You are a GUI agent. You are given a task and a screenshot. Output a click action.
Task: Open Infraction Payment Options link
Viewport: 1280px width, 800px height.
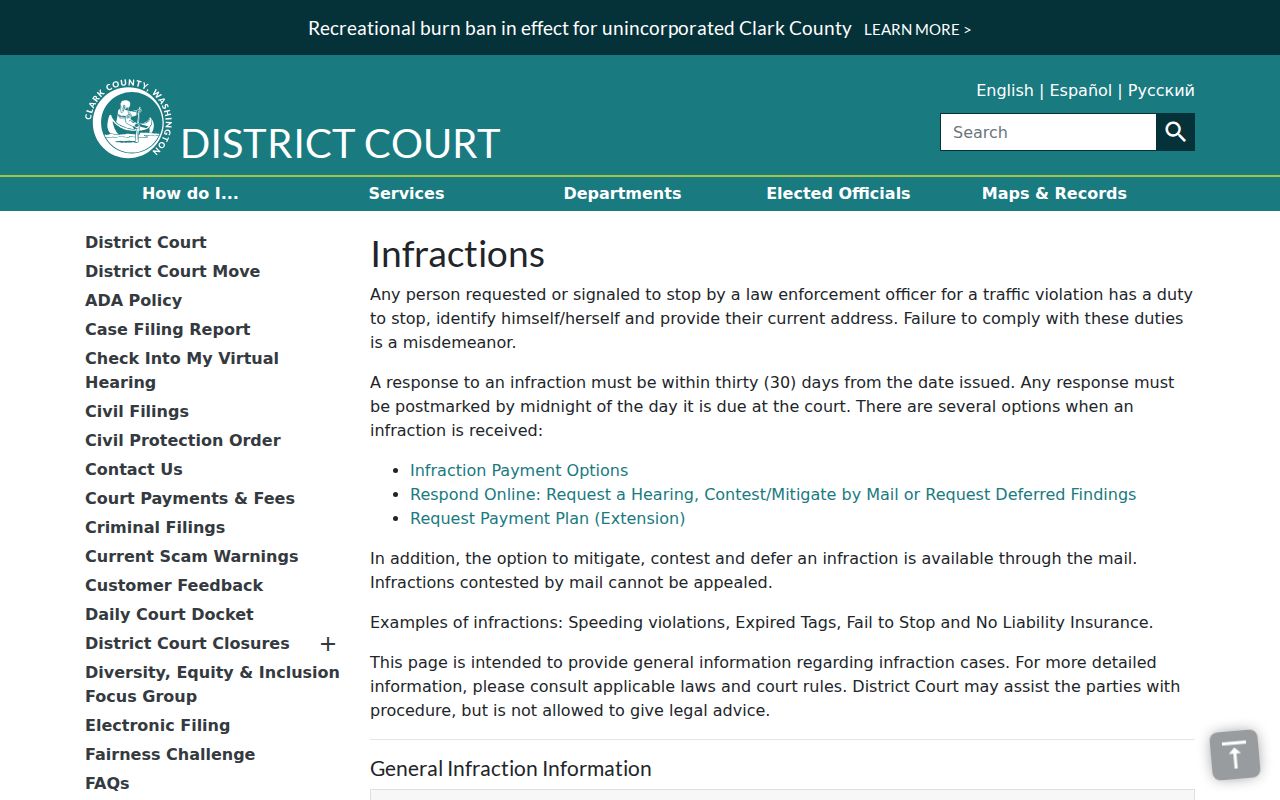pos(519,470)
